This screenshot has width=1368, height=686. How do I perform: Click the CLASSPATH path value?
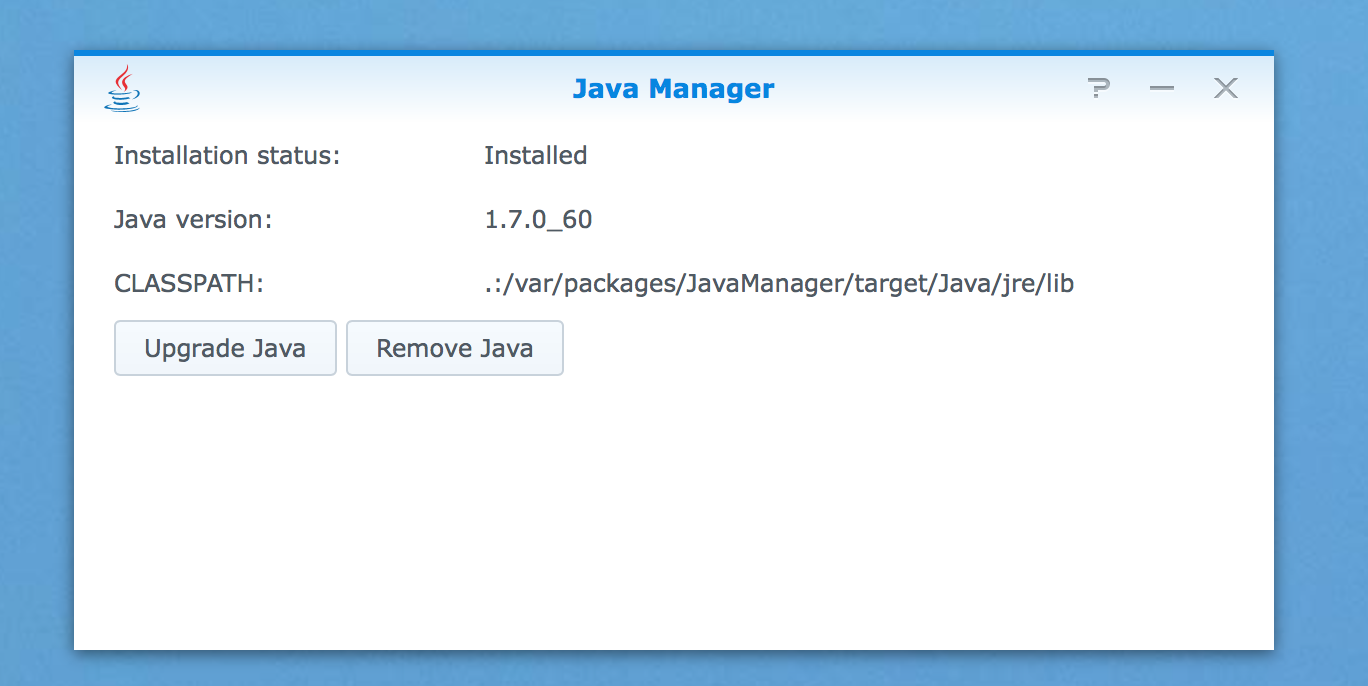[779, 284]
